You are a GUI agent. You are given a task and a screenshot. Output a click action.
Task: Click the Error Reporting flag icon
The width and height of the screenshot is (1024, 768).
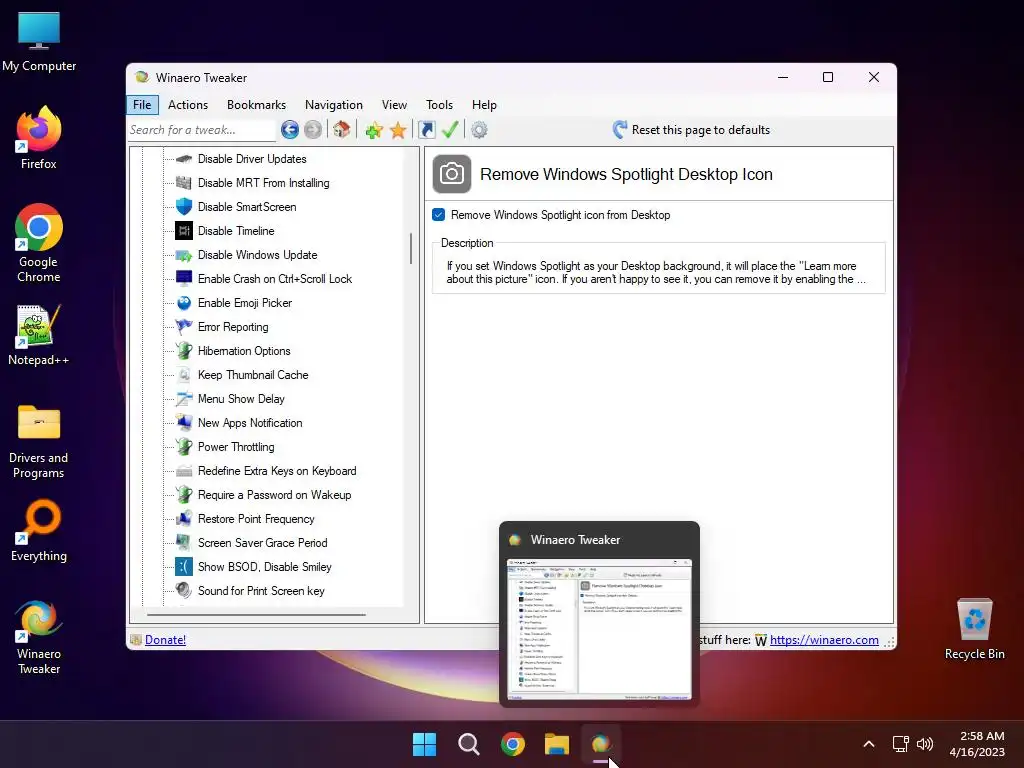(x=184, y=327)
